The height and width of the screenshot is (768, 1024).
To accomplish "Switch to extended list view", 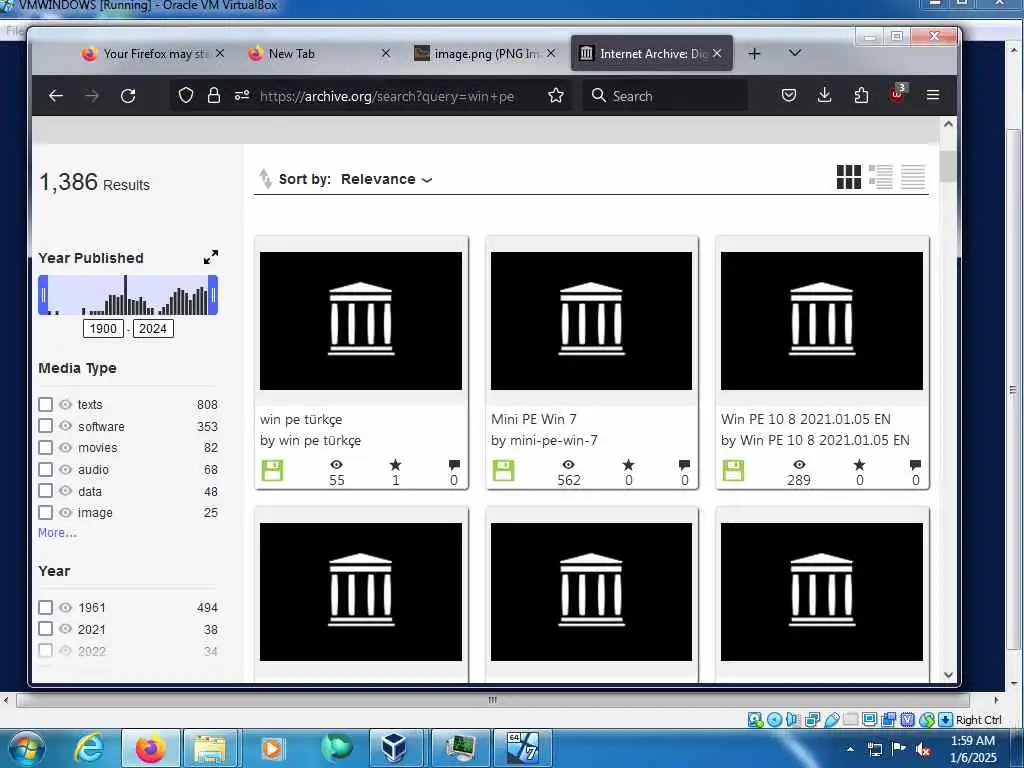I will pos(881,177).
